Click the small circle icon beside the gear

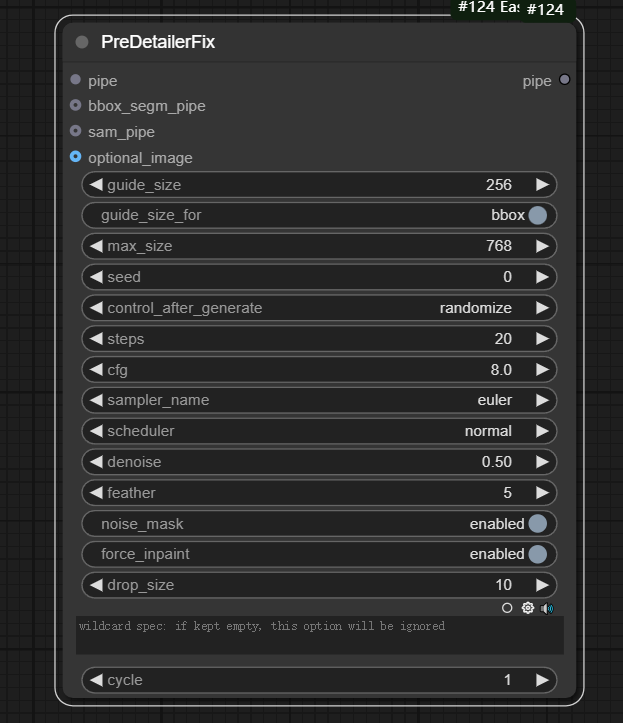click(x=507, y=608)
